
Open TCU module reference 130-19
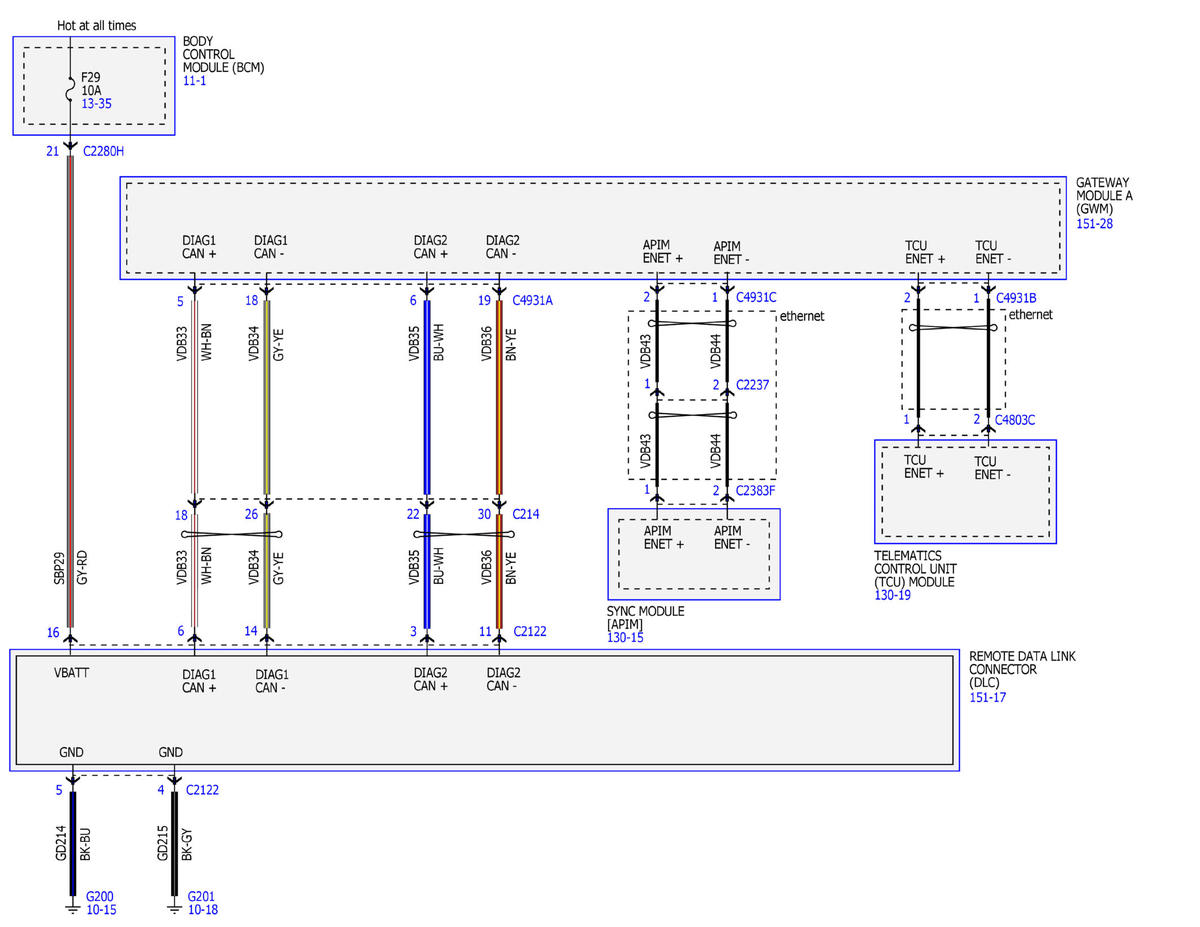tap(894, 594)
